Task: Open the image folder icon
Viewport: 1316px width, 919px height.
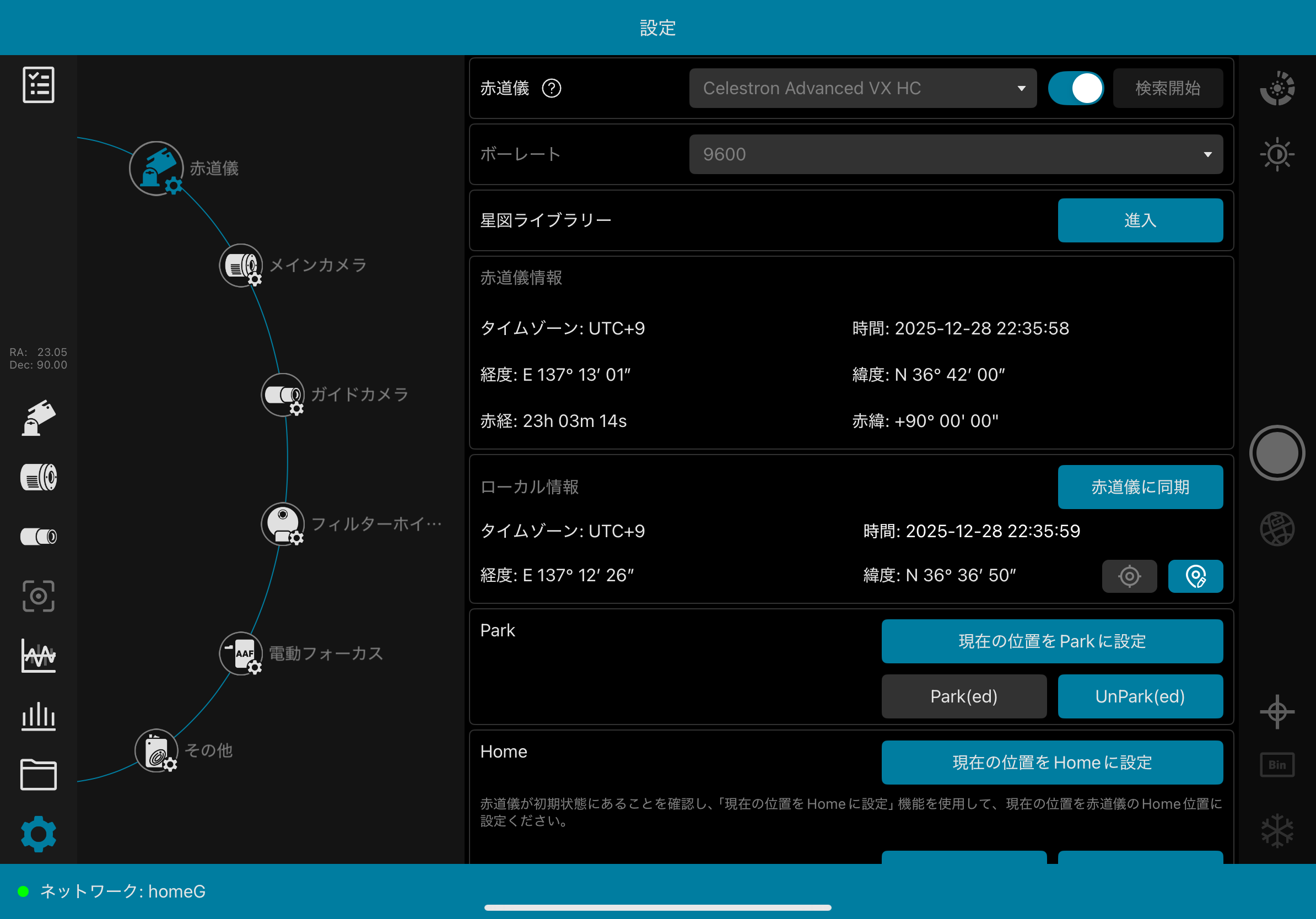Action: pyautogui.click(x=39, y=775)
